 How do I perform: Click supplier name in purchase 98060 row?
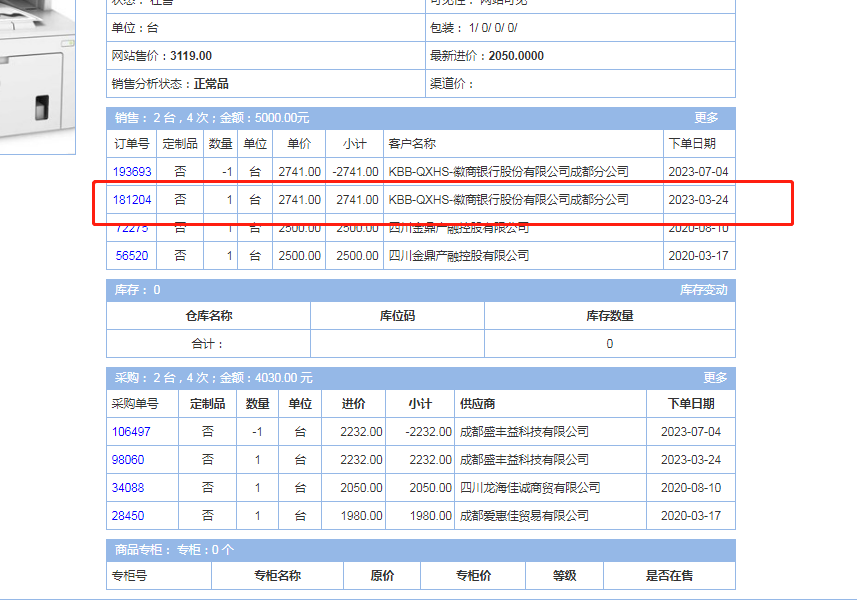(524, 460)
